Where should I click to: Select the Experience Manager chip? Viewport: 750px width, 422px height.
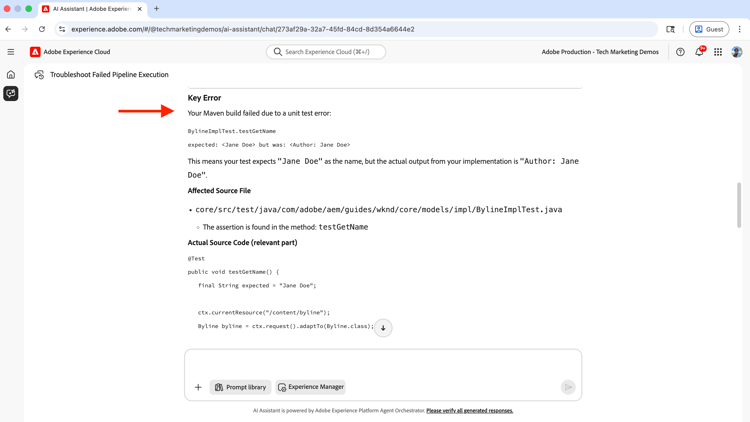pos(310,387)
